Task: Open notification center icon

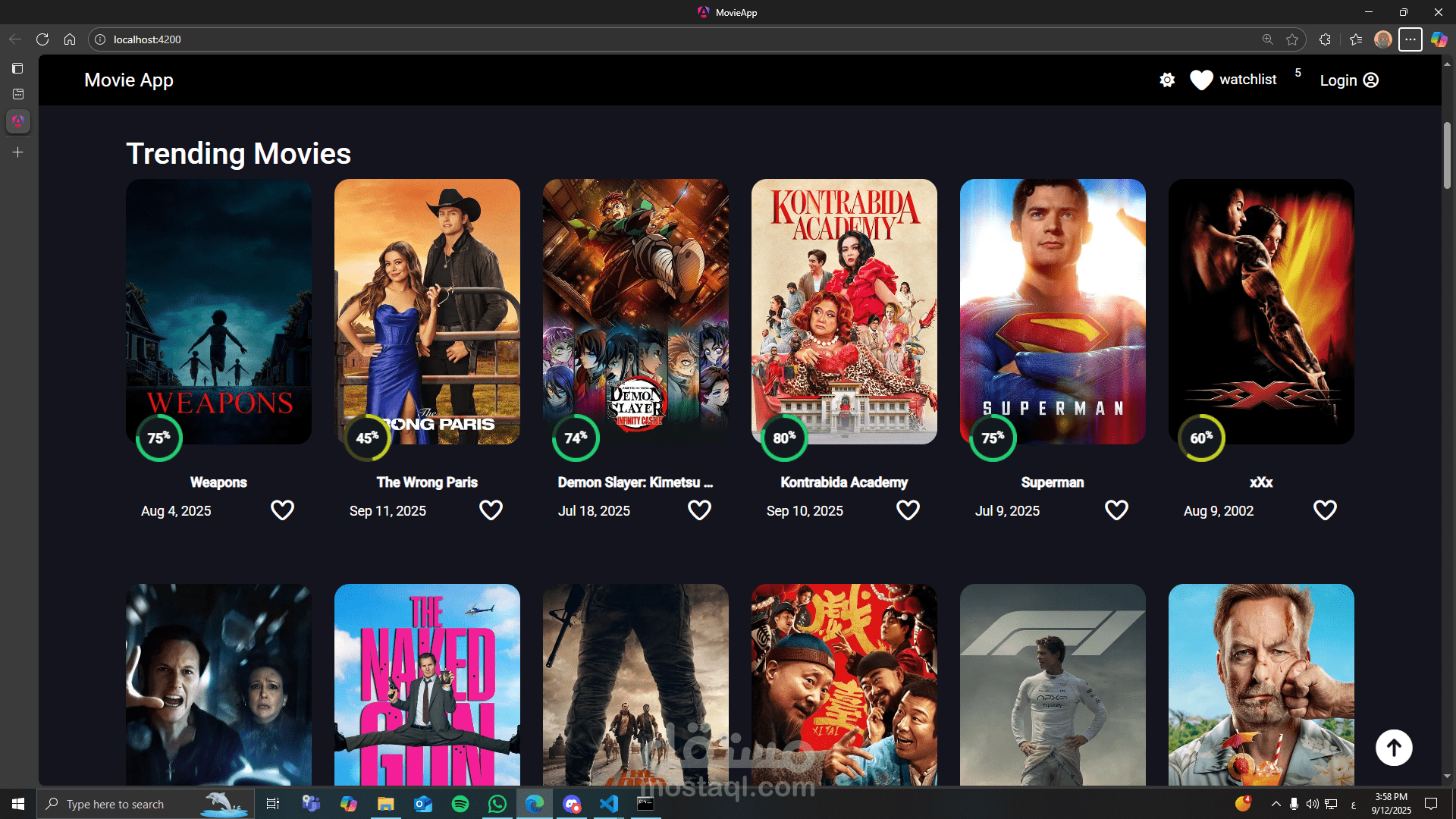Action: [x=1431, y=804]
